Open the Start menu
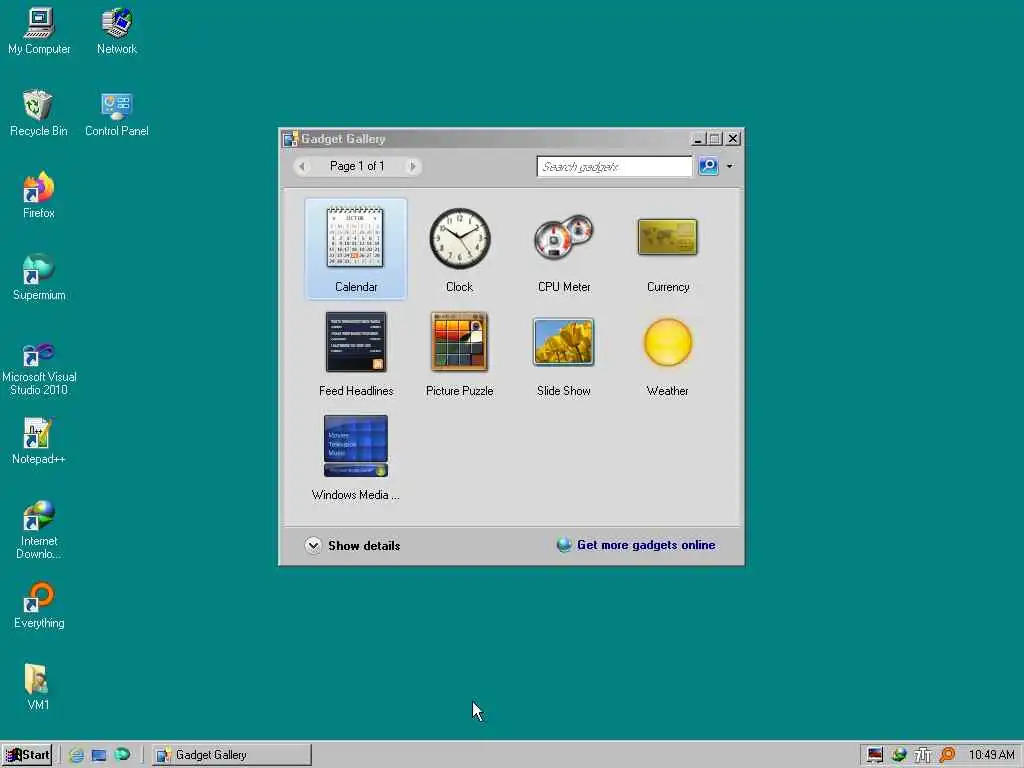Viewport: 1024px width, 768px height. click(x=27, y=755)
